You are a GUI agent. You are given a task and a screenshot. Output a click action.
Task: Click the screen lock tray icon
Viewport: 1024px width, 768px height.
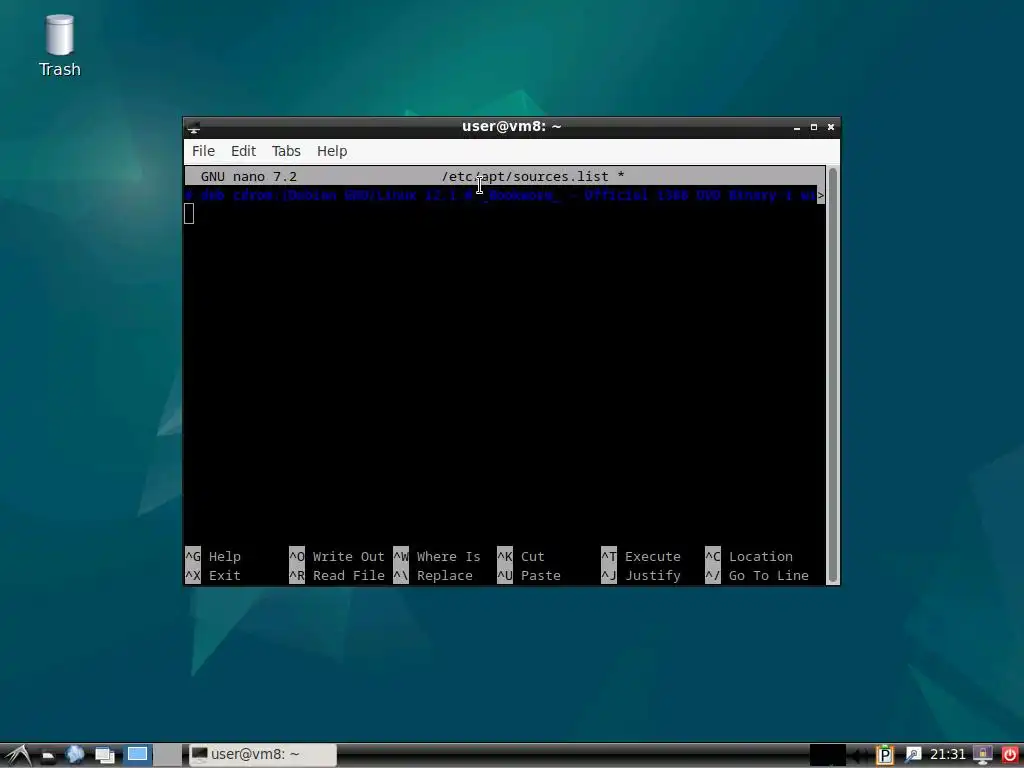click(983, 755)
